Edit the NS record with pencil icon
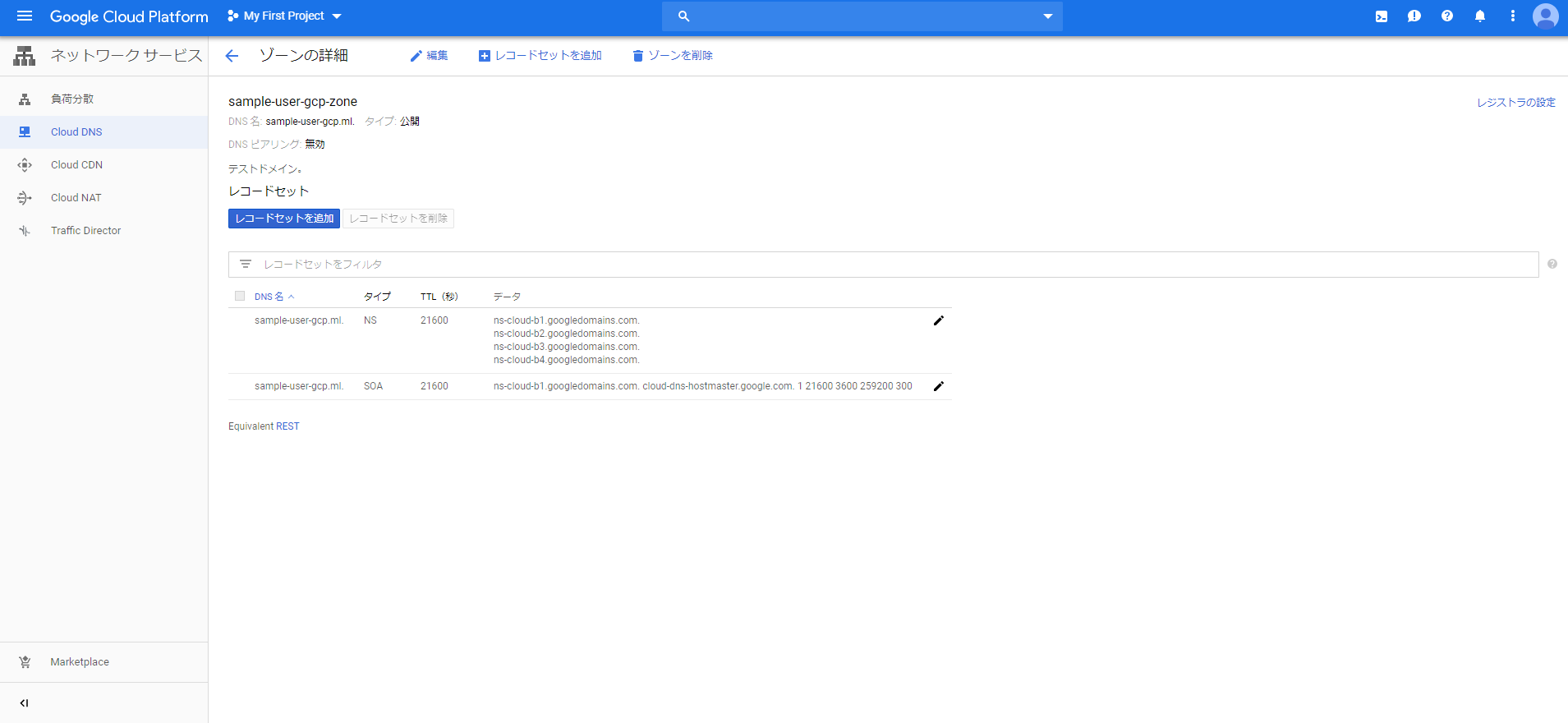The width and height of the screenshot is (1568, 723). click(x=939, y=320)
